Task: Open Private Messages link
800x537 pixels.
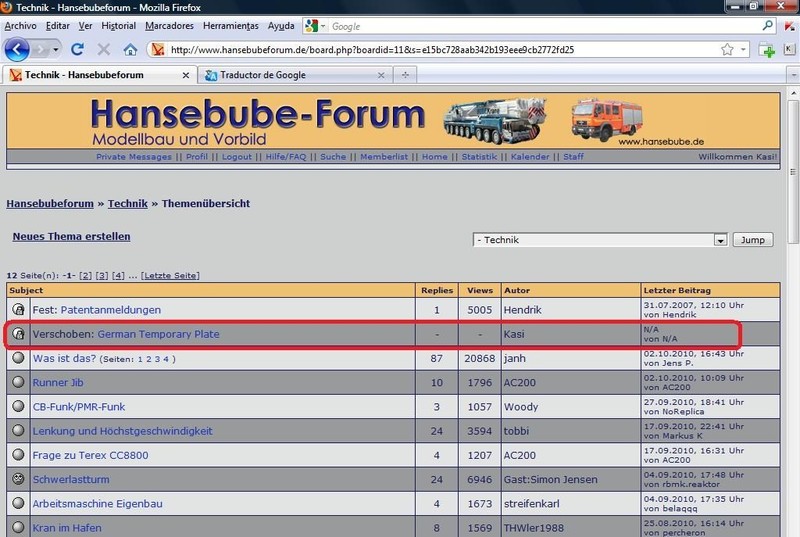Action: click(134, 157)
